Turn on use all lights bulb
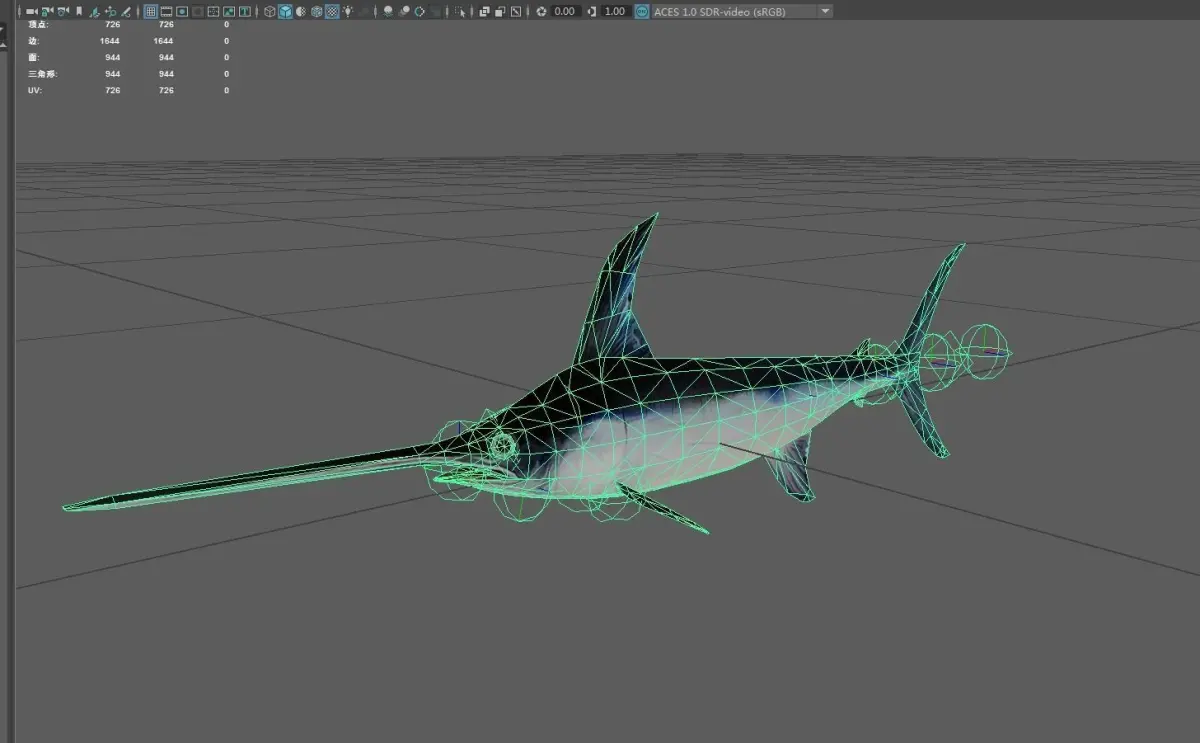The height and width of the screenshot is (743, 1200). 347,11
